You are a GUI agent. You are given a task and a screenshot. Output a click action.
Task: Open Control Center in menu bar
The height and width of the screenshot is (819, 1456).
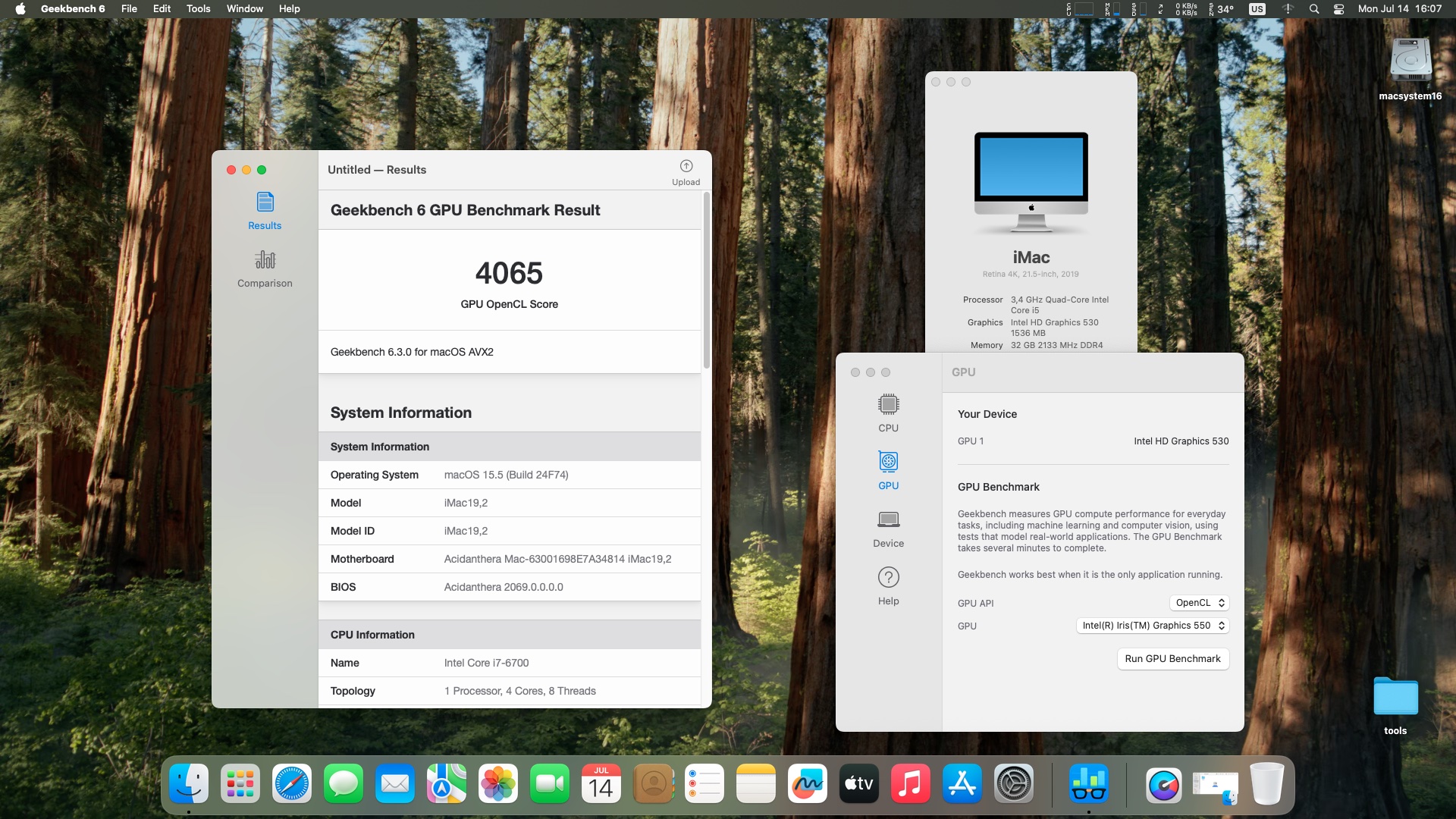tap(1338, 9)
